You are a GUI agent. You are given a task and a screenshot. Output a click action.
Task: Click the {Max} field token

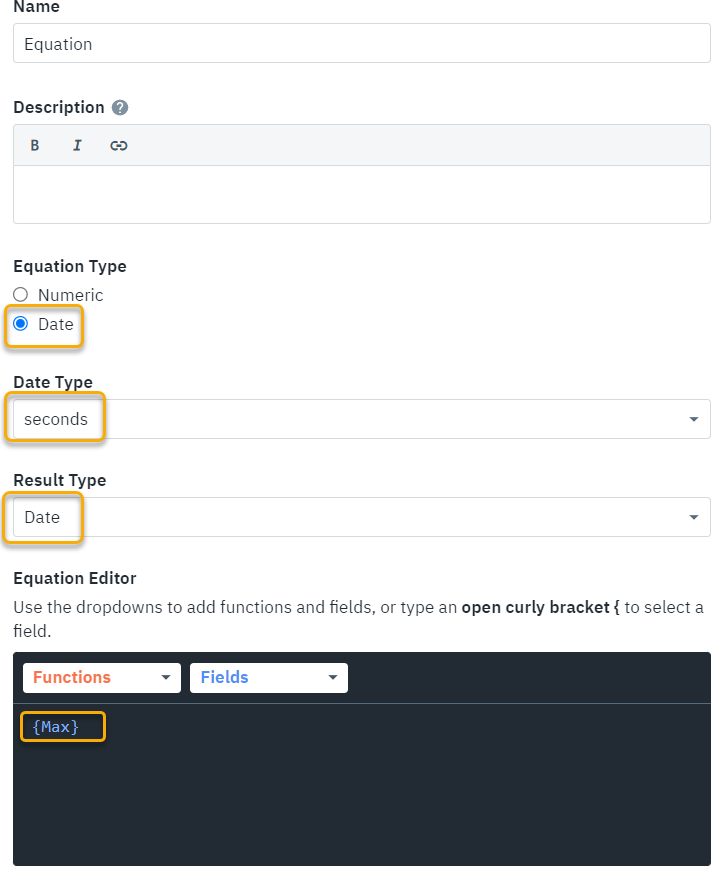[56, 727]
